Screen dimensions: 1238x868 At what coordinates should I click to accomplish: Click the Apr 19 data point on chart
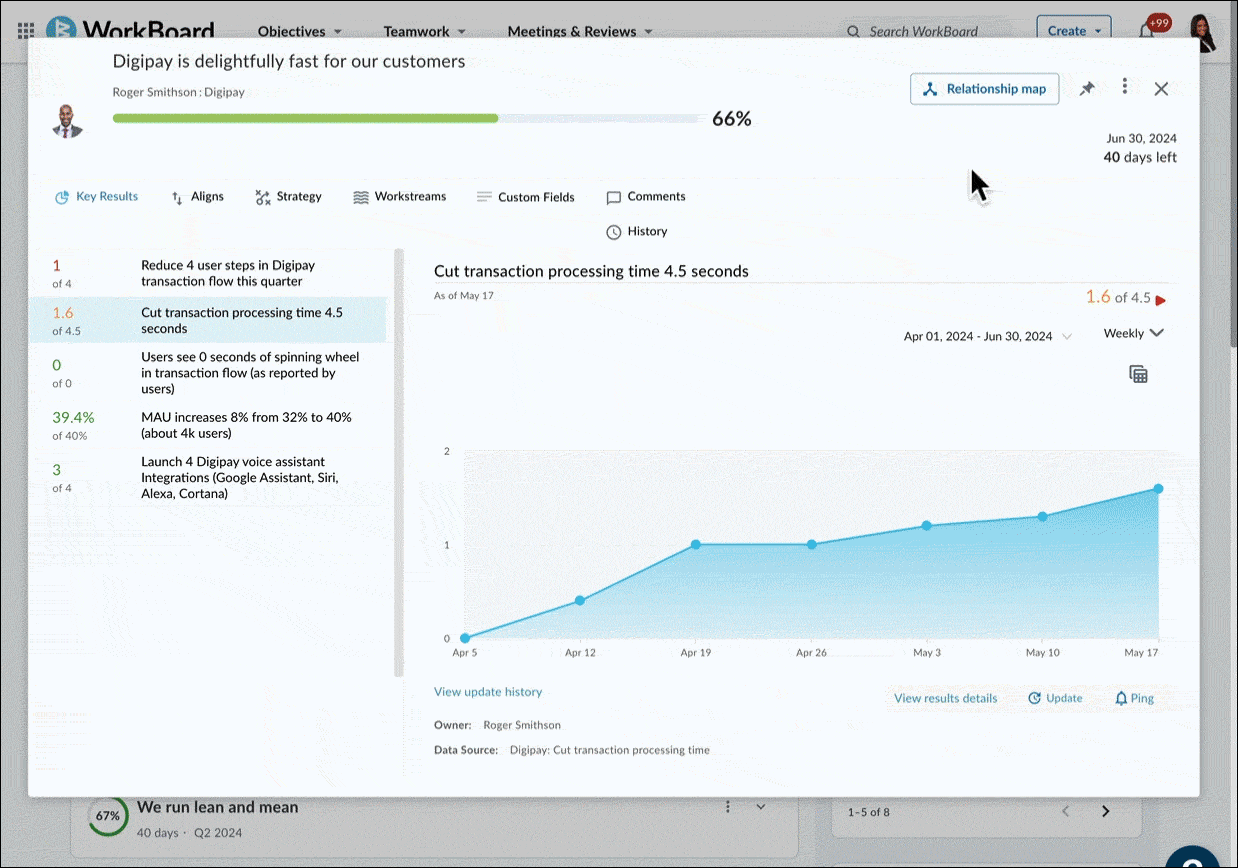tap(696, 545)
